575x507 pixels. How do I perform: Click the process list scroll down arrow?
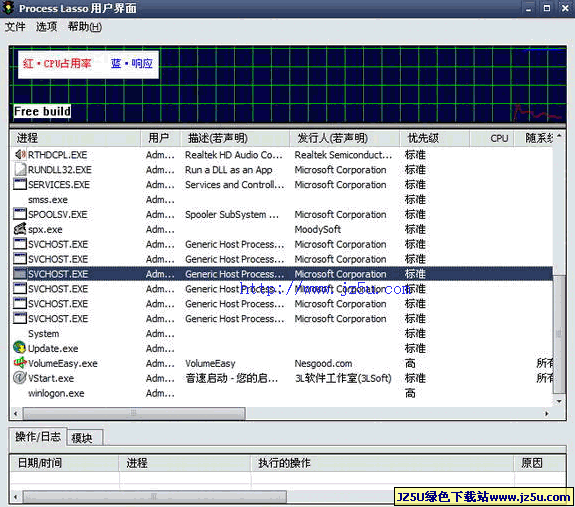559,401
